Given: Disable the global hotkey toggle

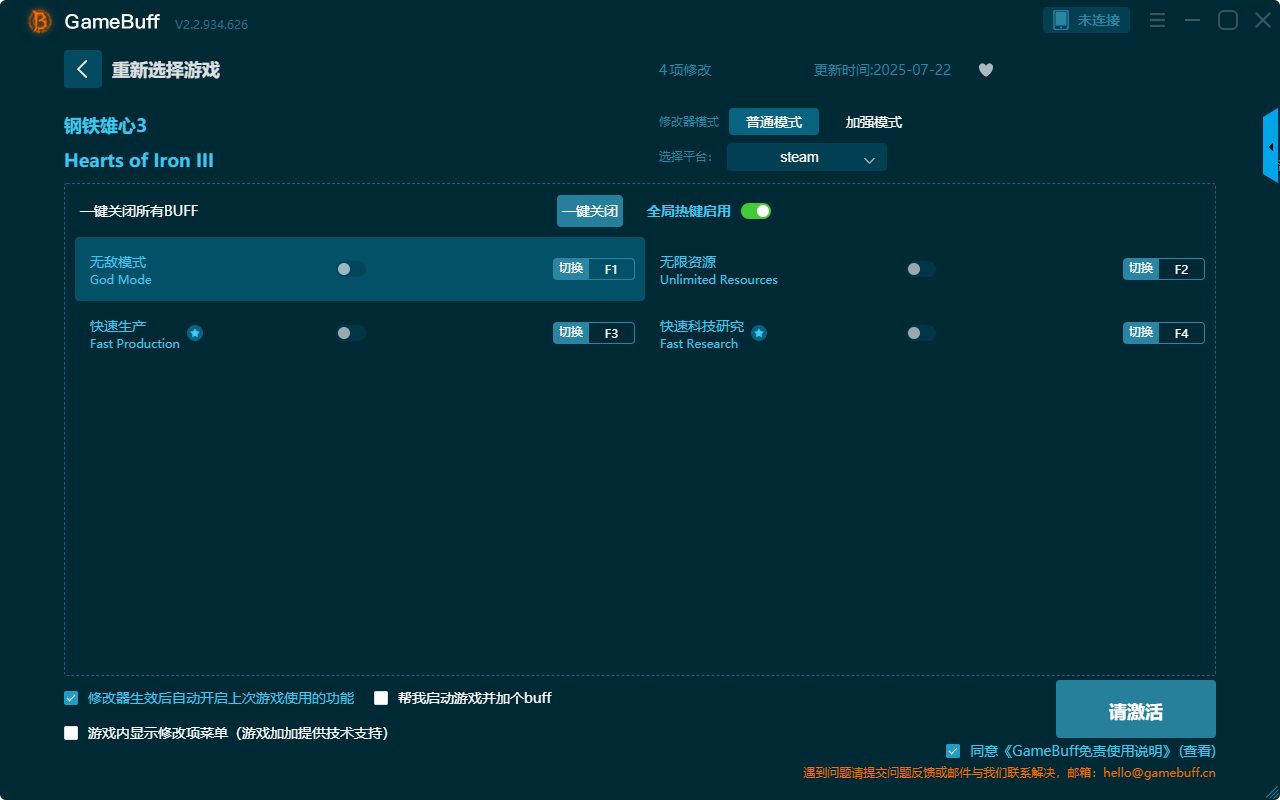Looking at the screenshot, I should (756, 211).
